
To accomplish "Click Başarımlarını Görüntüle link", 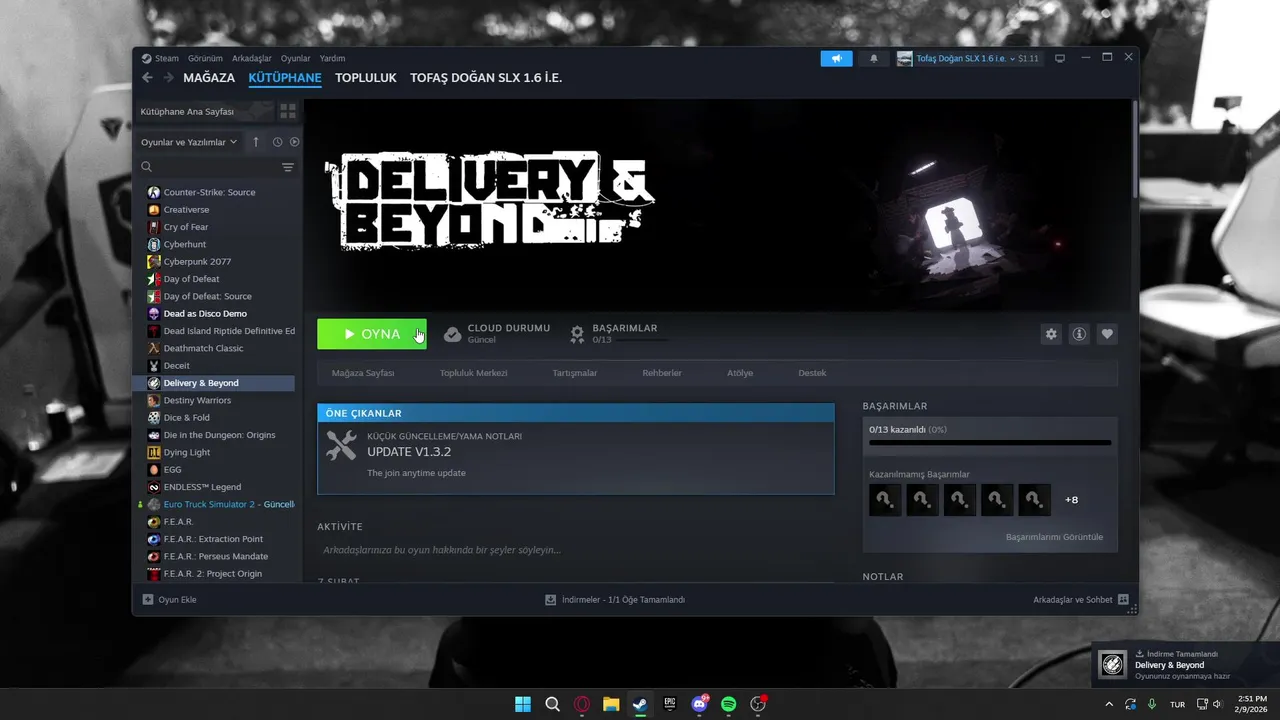I will pyautogui.click(x=1054, y=537).
